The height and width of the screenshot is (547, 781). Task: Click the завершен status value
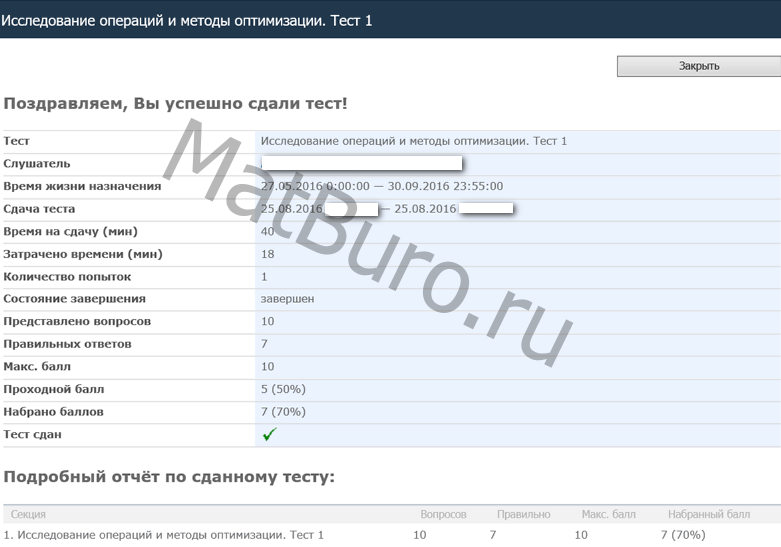point(287,299)
